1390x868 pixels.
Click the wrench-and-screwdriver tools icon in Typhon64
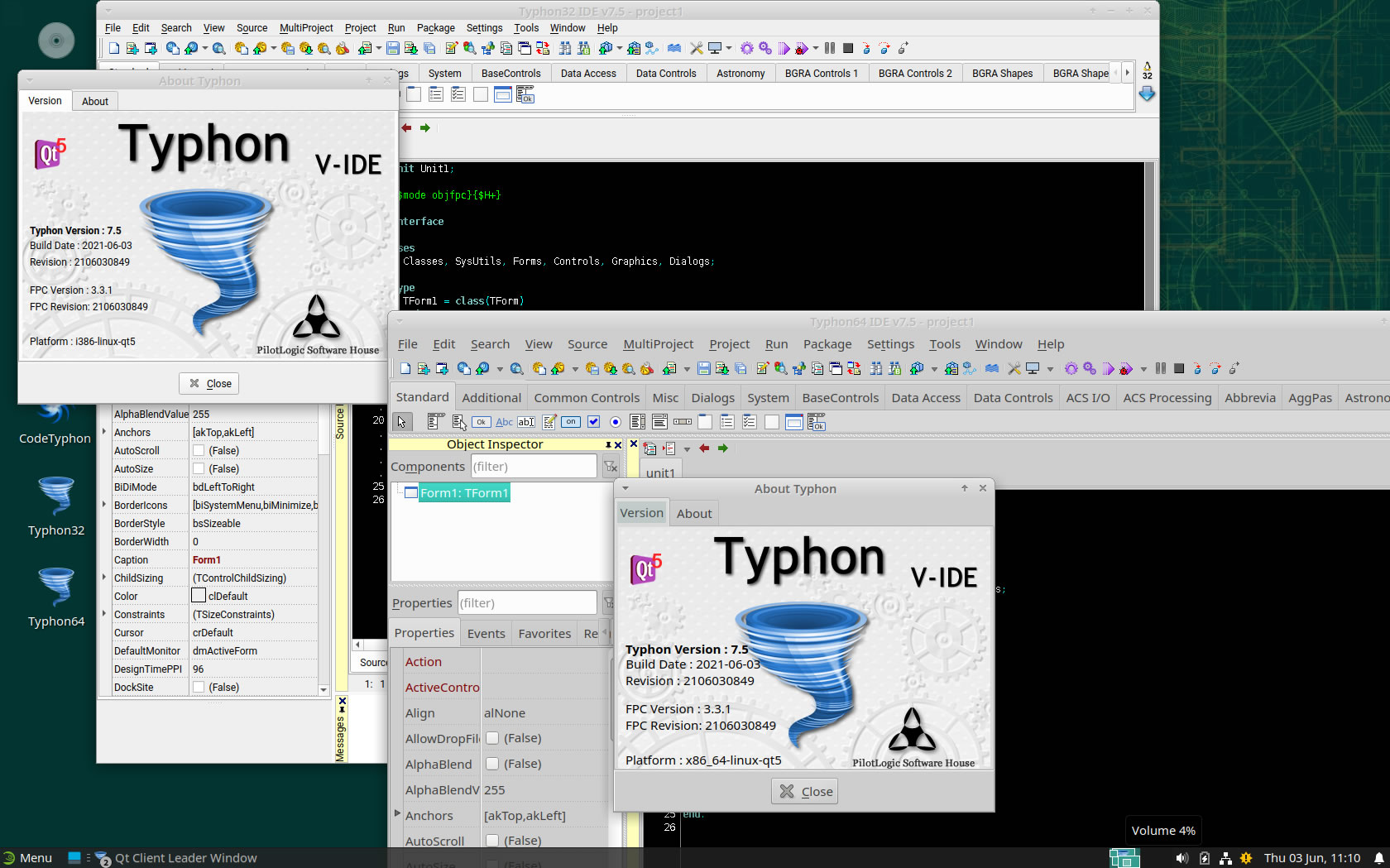coord(1014,369)
